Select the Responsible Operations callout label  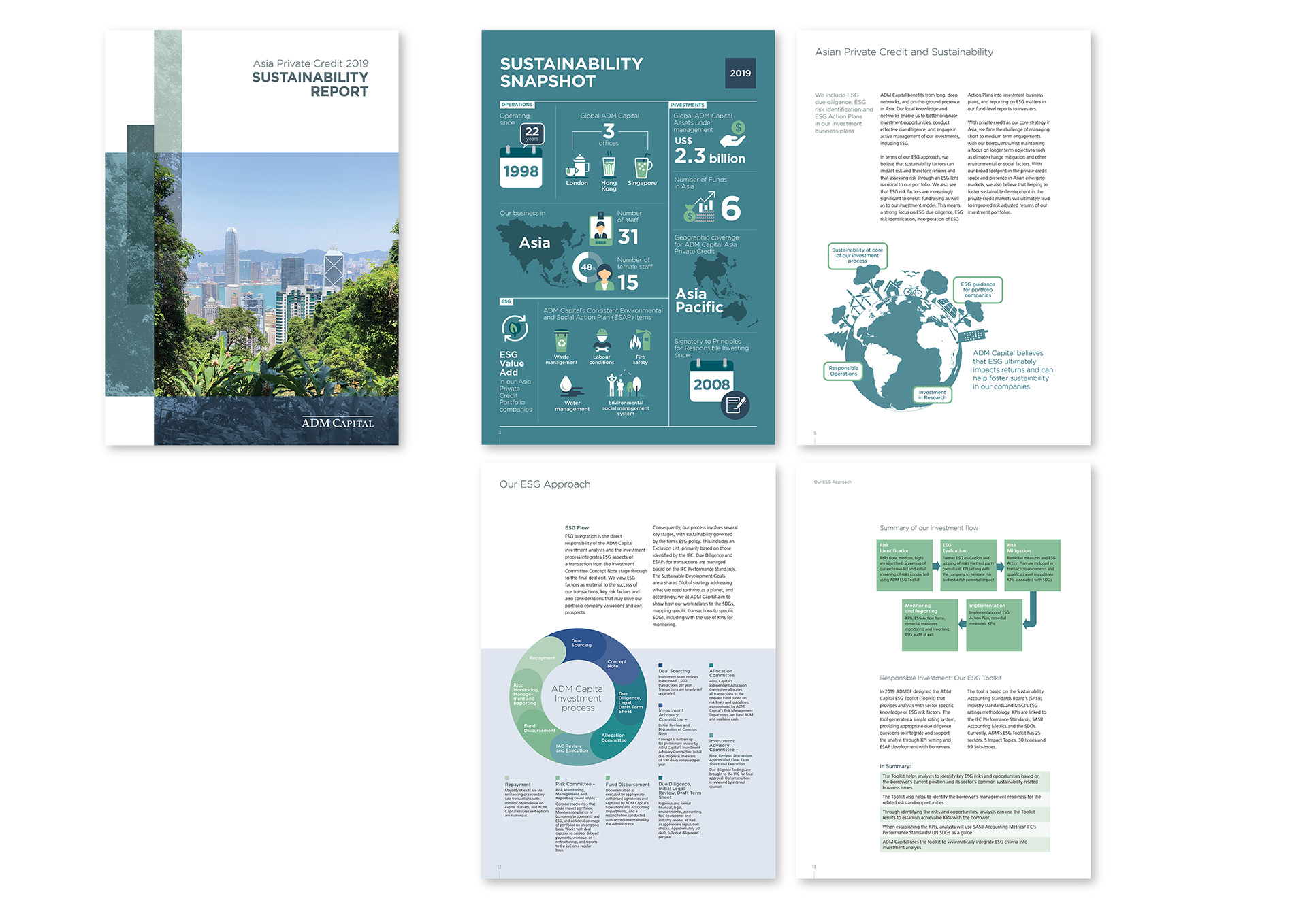click(843, 371)
